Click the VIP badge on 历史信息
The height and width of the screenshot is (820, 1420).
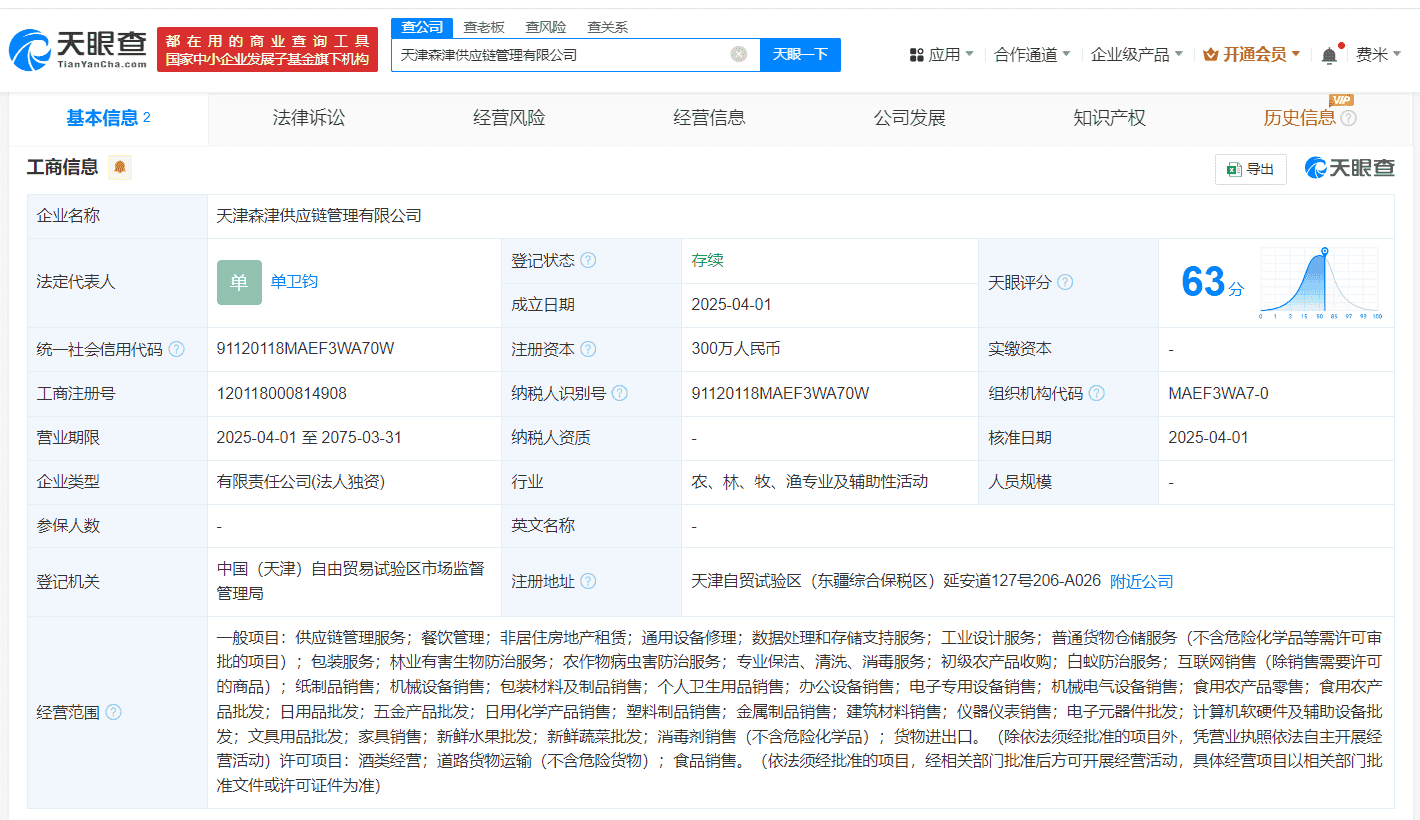pos(1341,100)
